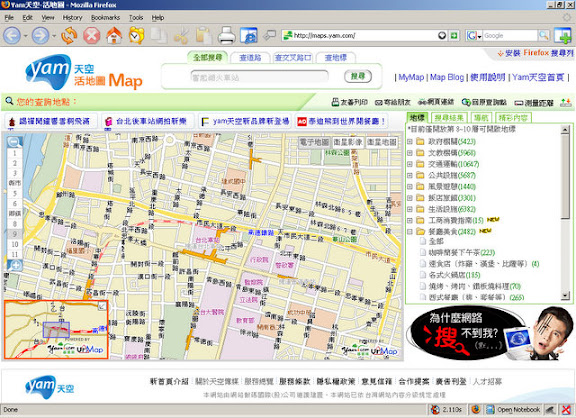Open the History menu
The image size is (576, 418).
point(72,18)
